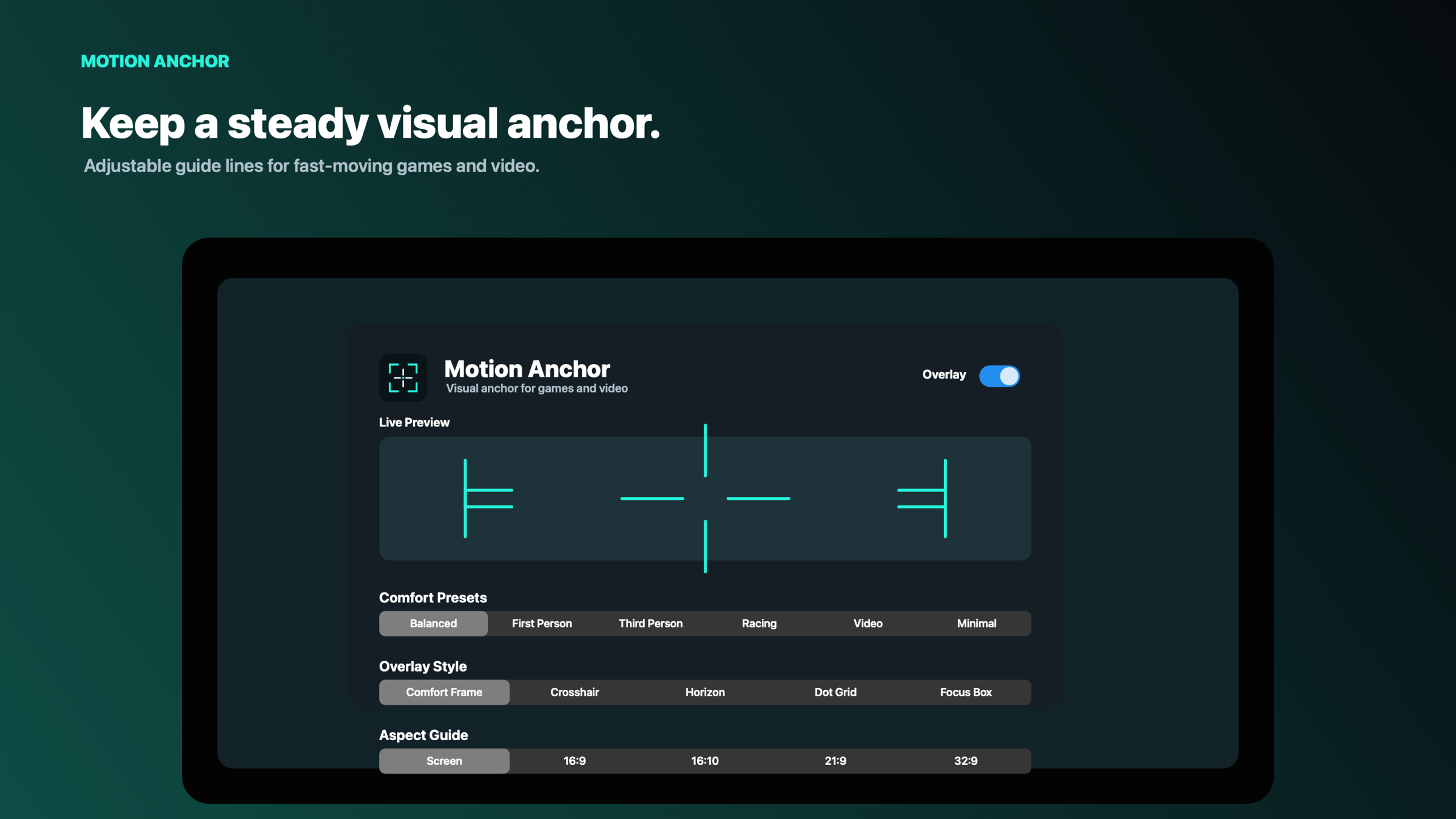Select the 21:9 aspect guide

tap(835, 761)
